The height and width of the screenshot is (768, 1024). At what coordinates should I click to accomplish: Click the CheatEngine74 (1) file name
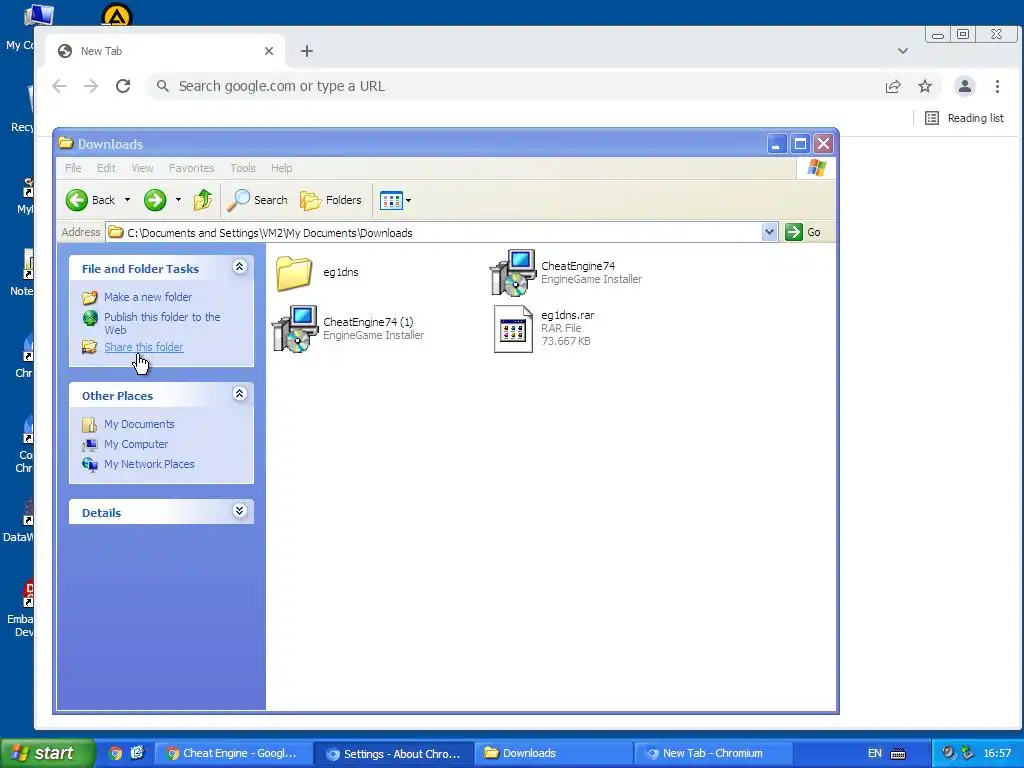coord(368,322)
